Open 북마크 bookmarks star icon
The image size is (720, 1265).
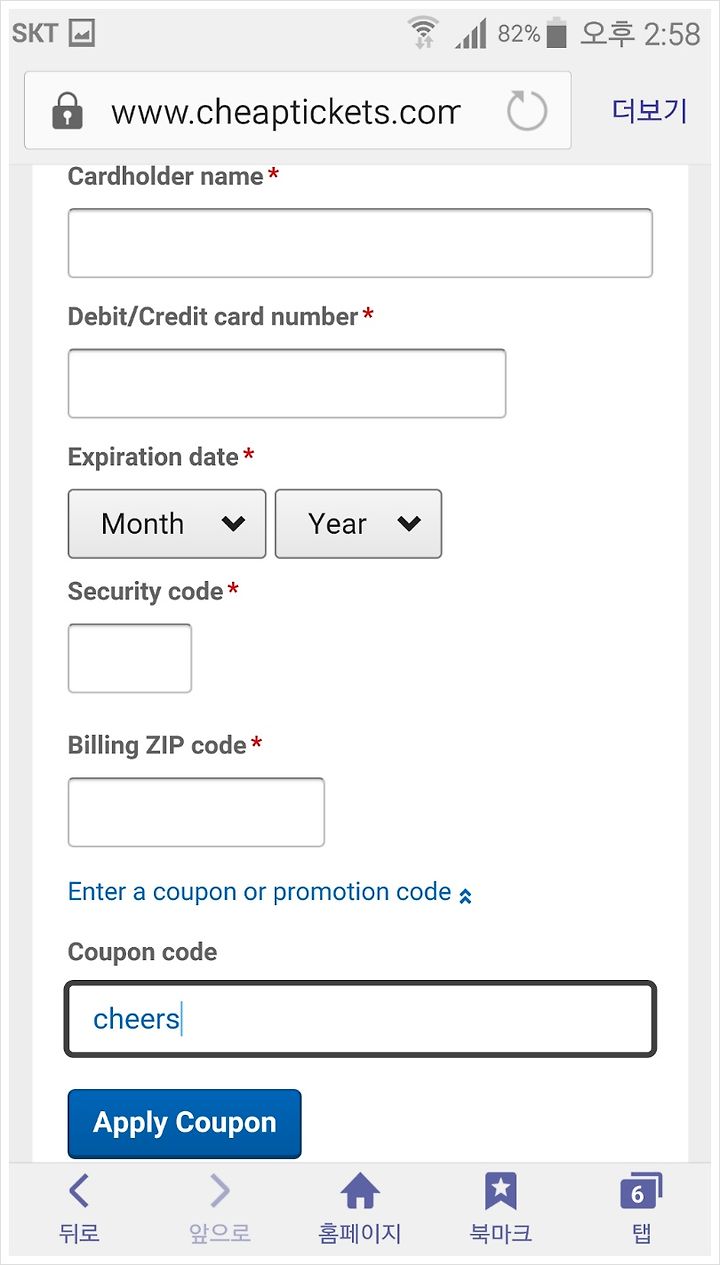pos(500,1191)
